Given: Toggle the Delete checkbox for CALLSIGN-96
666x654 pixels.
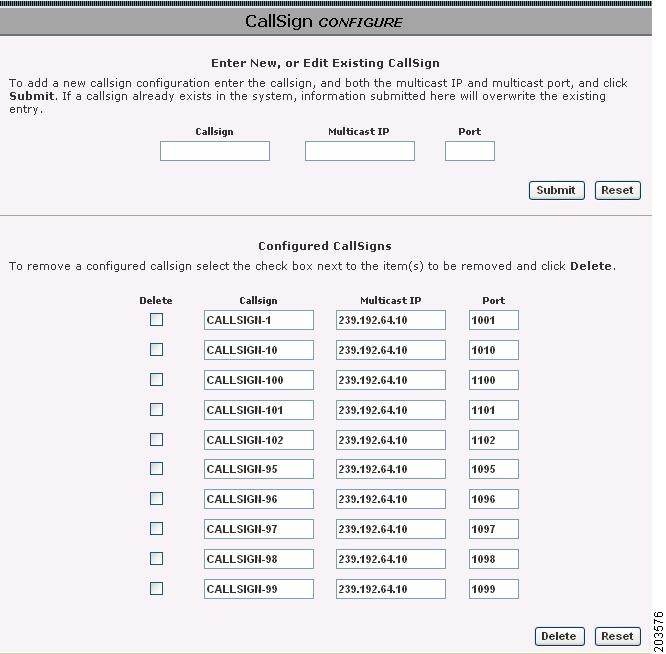Looking at the screenshot, I should pos(156,498).
